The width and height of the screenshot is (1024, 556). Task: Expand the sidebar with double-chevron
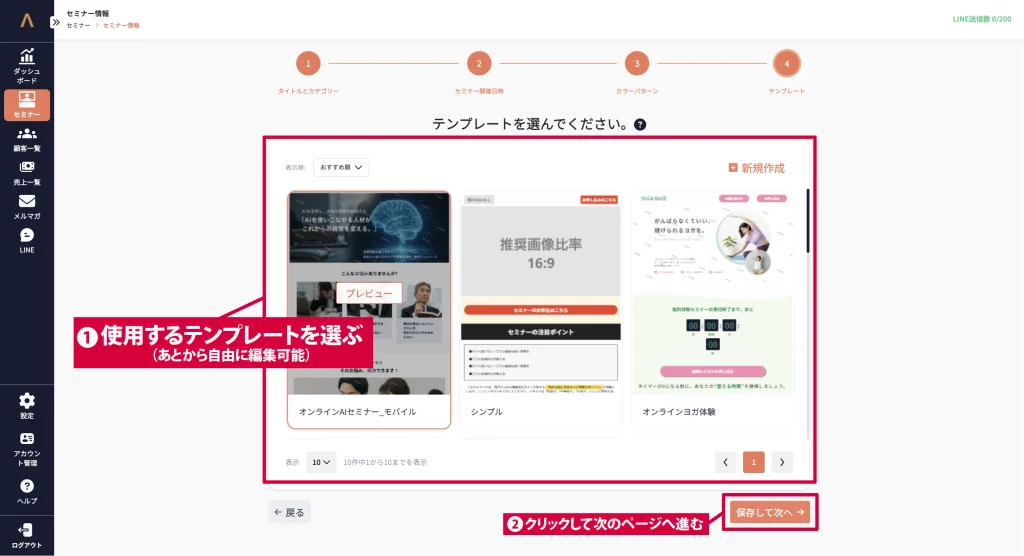(56, 21)
